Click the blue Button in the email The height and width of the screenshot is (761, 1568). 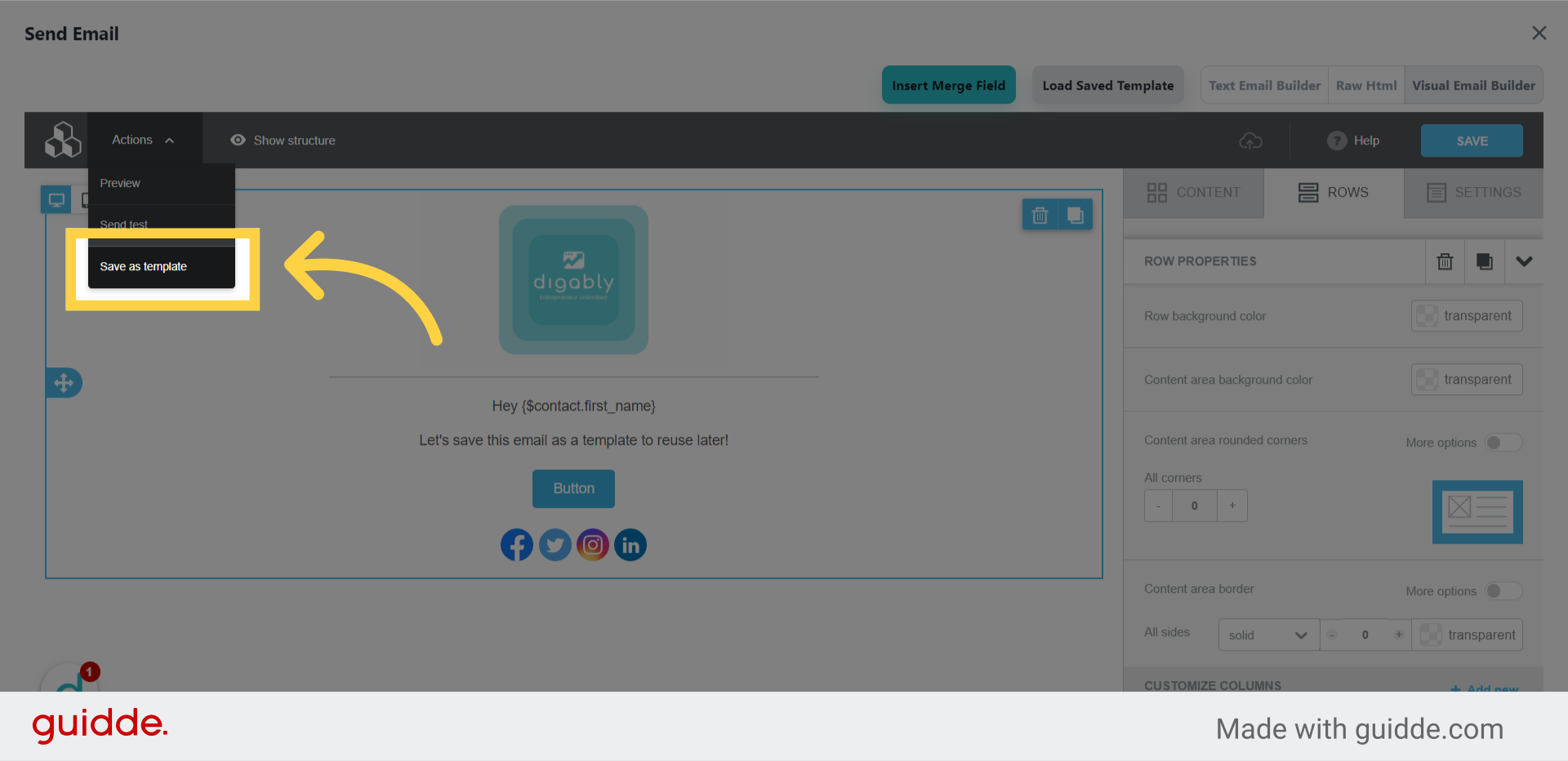point(573,488)
